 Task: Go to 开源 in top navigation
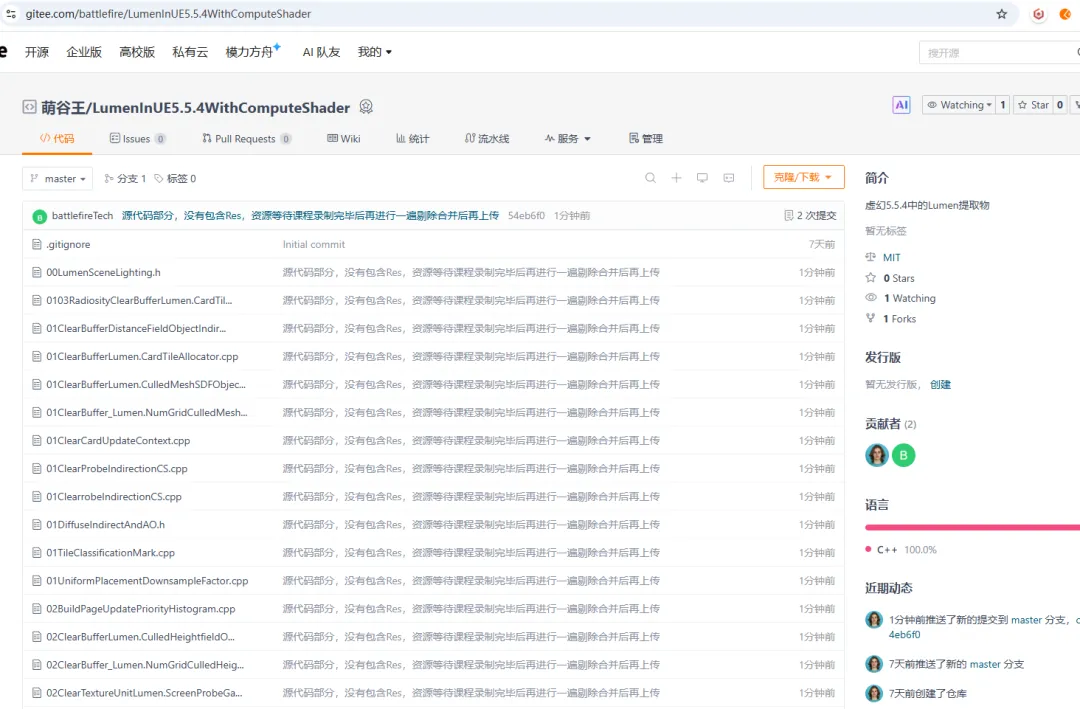point(37,52)
